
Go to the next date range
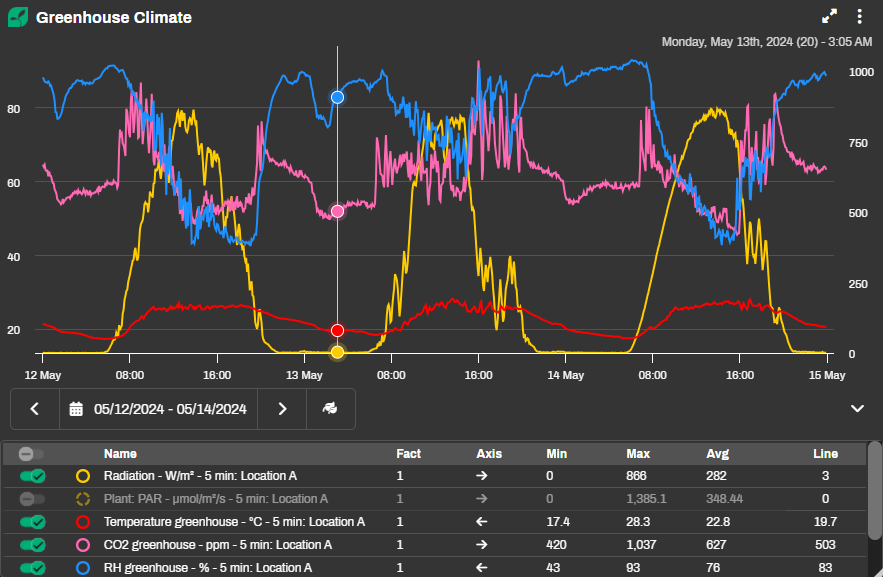pos(283,409)
